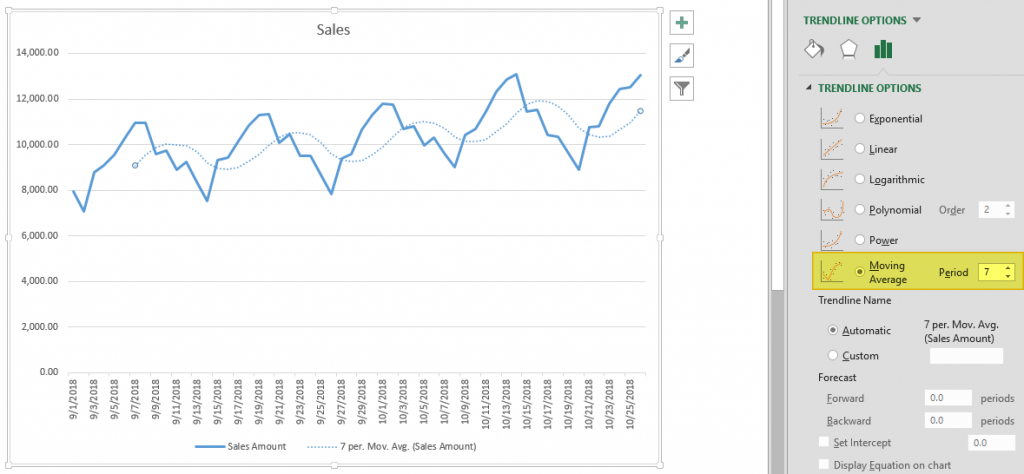Adjust the Polynomial Order spinner
The width and height of the screenshot is (1024, 474).
(x=1008, y=210)
